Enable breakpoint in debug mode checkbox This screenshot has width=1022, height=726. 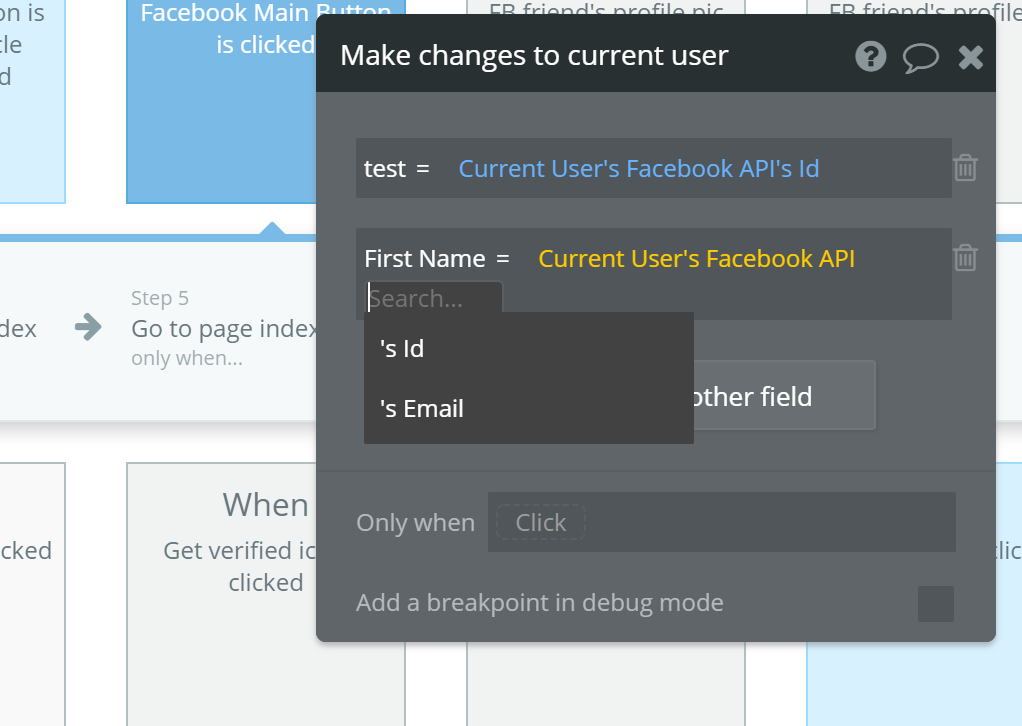[x=935, y=604]
